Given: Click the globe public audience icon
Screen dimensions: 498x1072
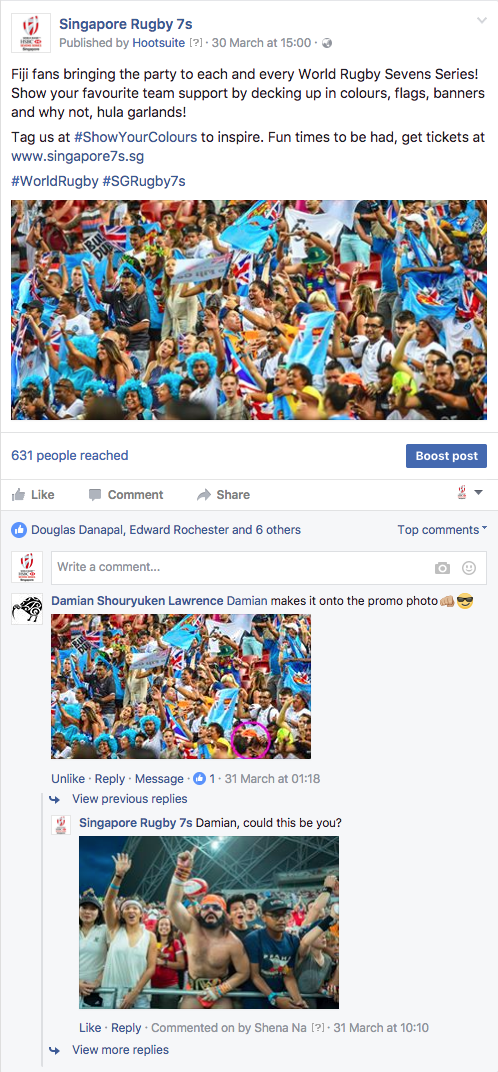Looking at the screenshot, I should coord(326,43).
